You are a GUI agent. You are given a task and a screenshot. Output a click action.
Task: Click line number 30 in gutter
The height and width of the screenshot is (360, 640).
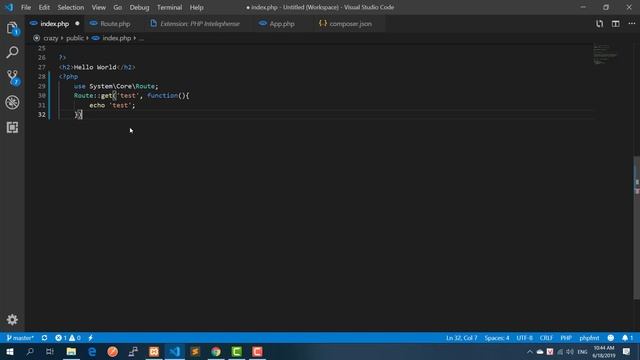pos(42,96)
